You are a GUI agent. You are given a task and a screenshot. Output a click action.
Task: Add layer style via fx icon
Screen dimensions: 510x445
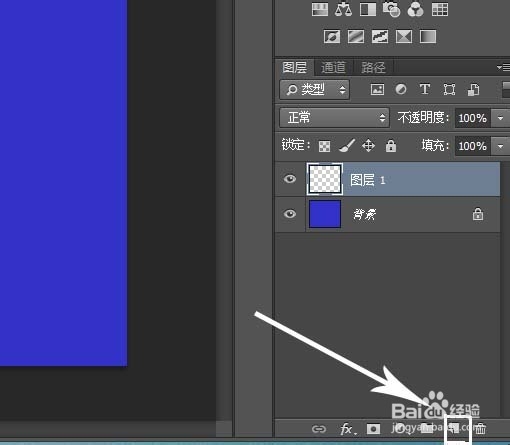(348, 429)
